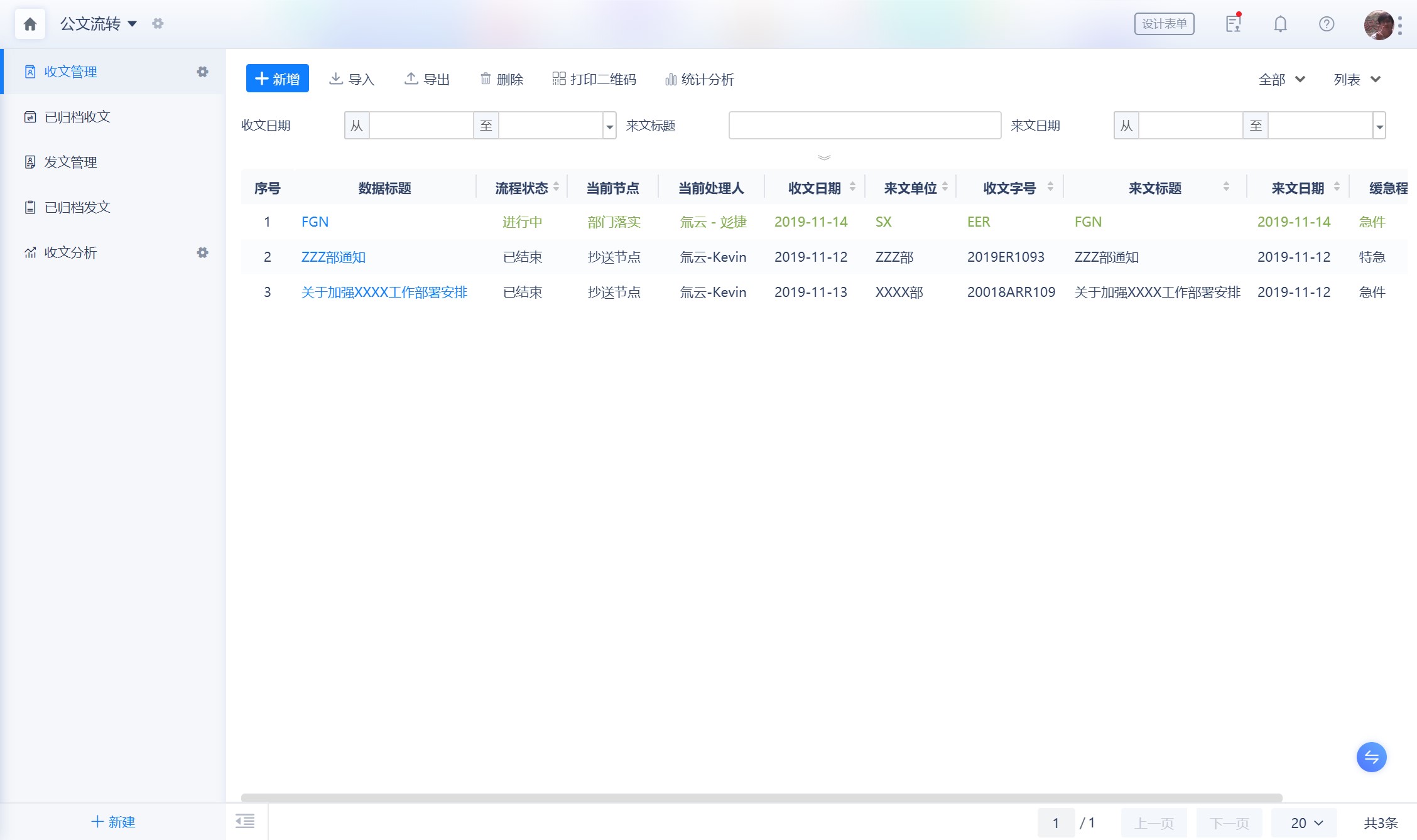Click the 来文日期 end date field
Image resolution: width=1417 pixels, height=840 pixels.
[1320, 126]
